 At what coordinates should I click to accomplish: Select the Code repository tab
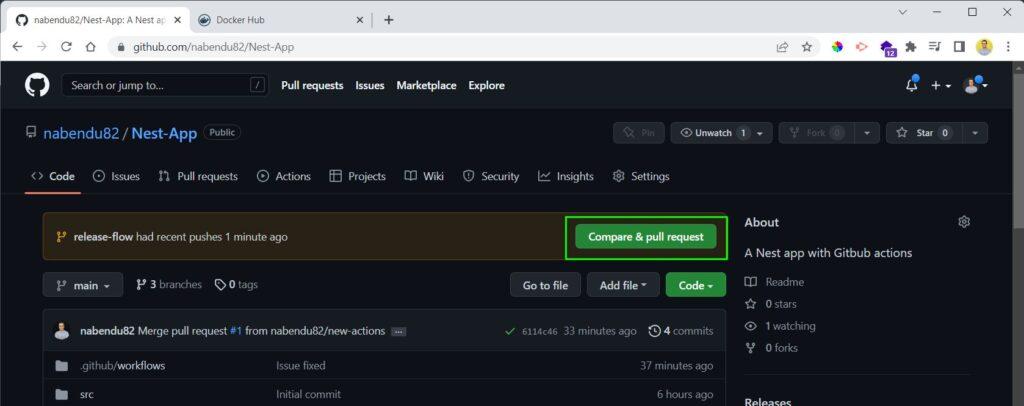53,176
